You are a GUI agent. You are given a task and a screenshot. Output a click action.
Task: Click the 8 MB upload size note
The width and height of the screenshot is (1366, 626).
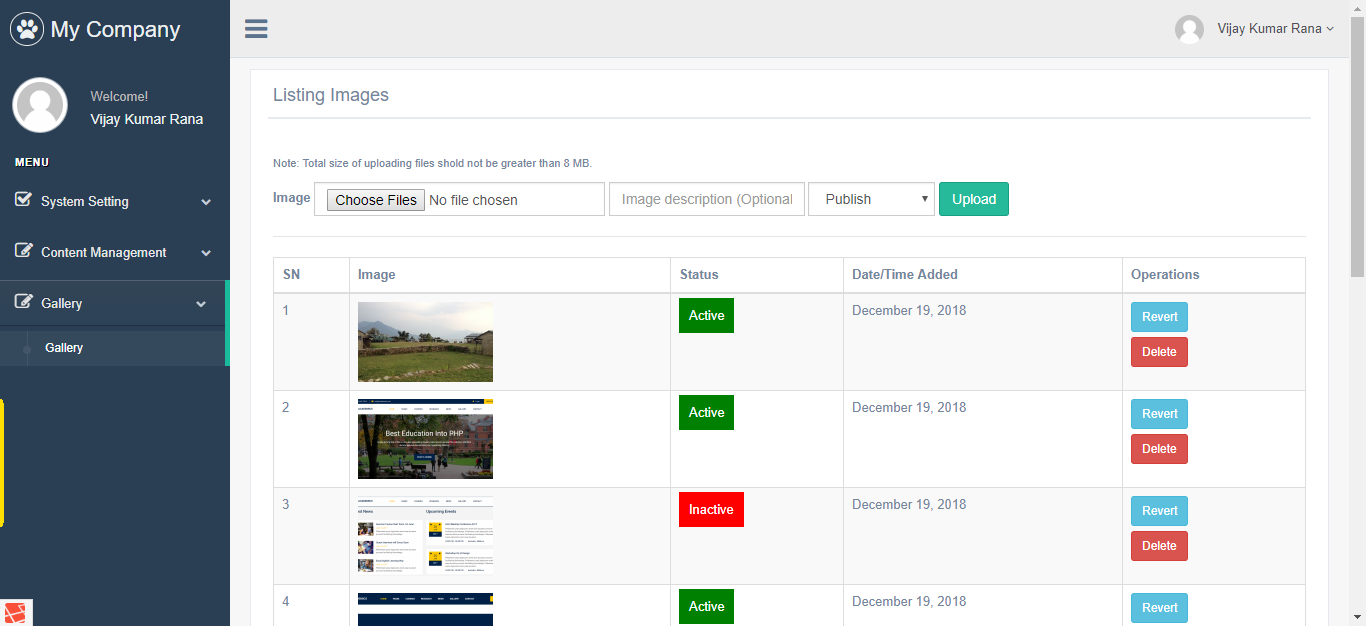pyautogui.click(x=432, y=163)
